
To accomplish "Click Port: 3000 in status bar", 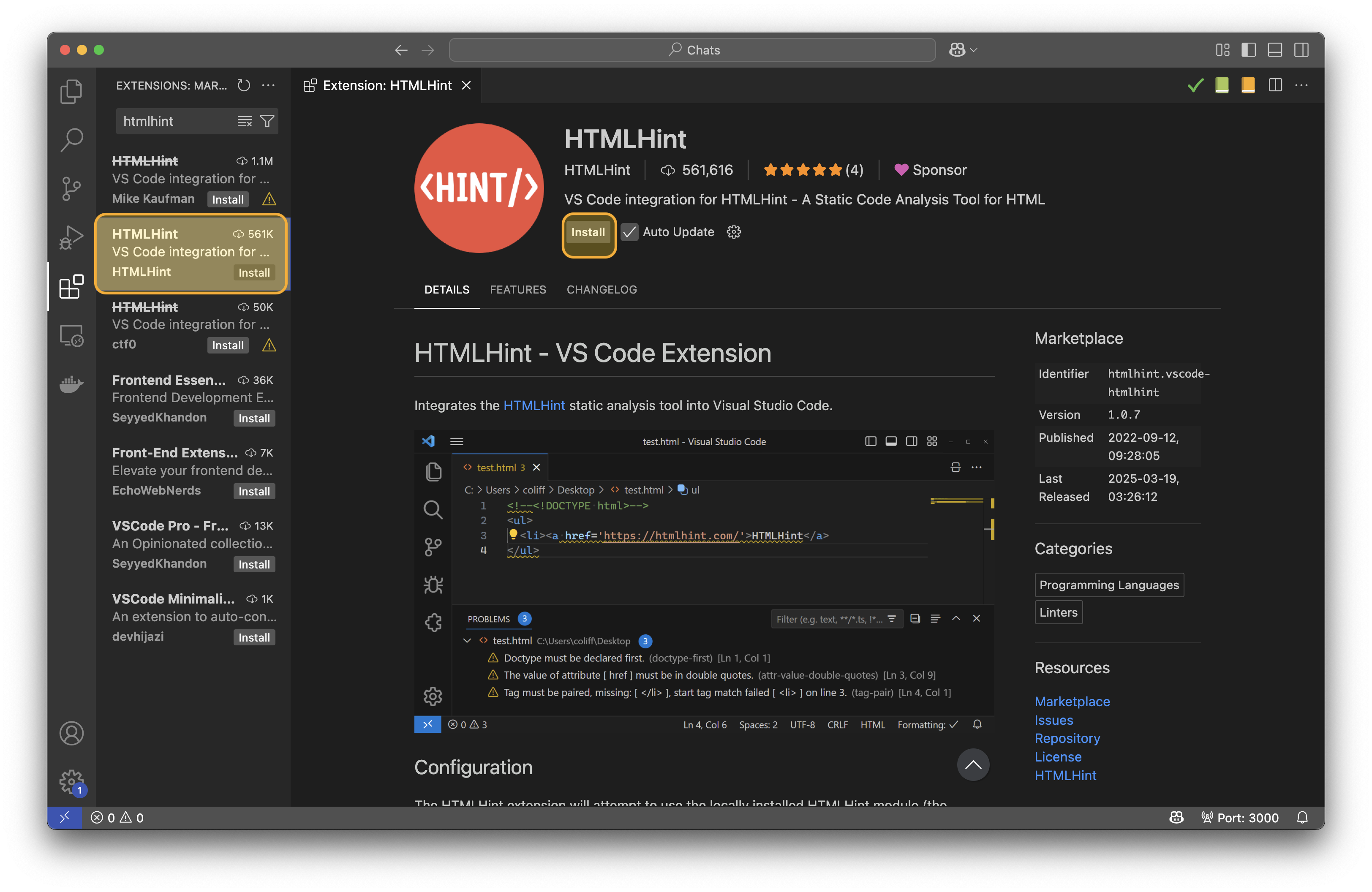I will click(x=1239, y=817).
